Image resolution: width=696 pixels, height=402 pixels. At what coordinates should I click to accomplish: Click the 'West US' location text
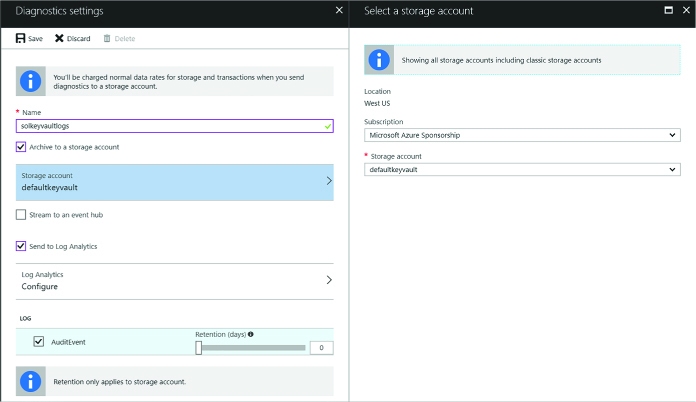[x=377, y=103]
